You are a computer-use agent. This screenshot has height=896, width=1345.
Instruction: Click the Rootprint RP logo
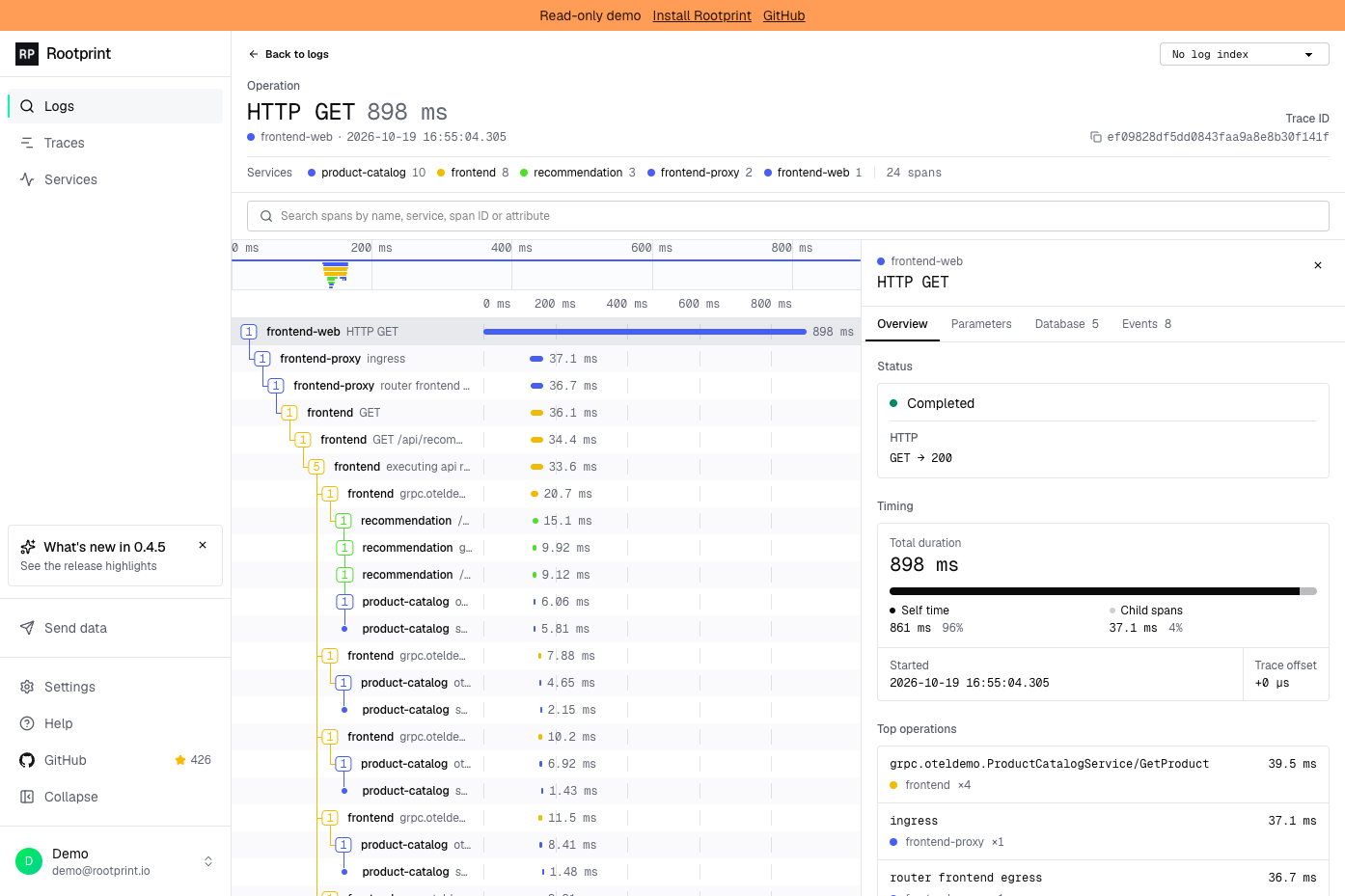[x=27, y=54]
